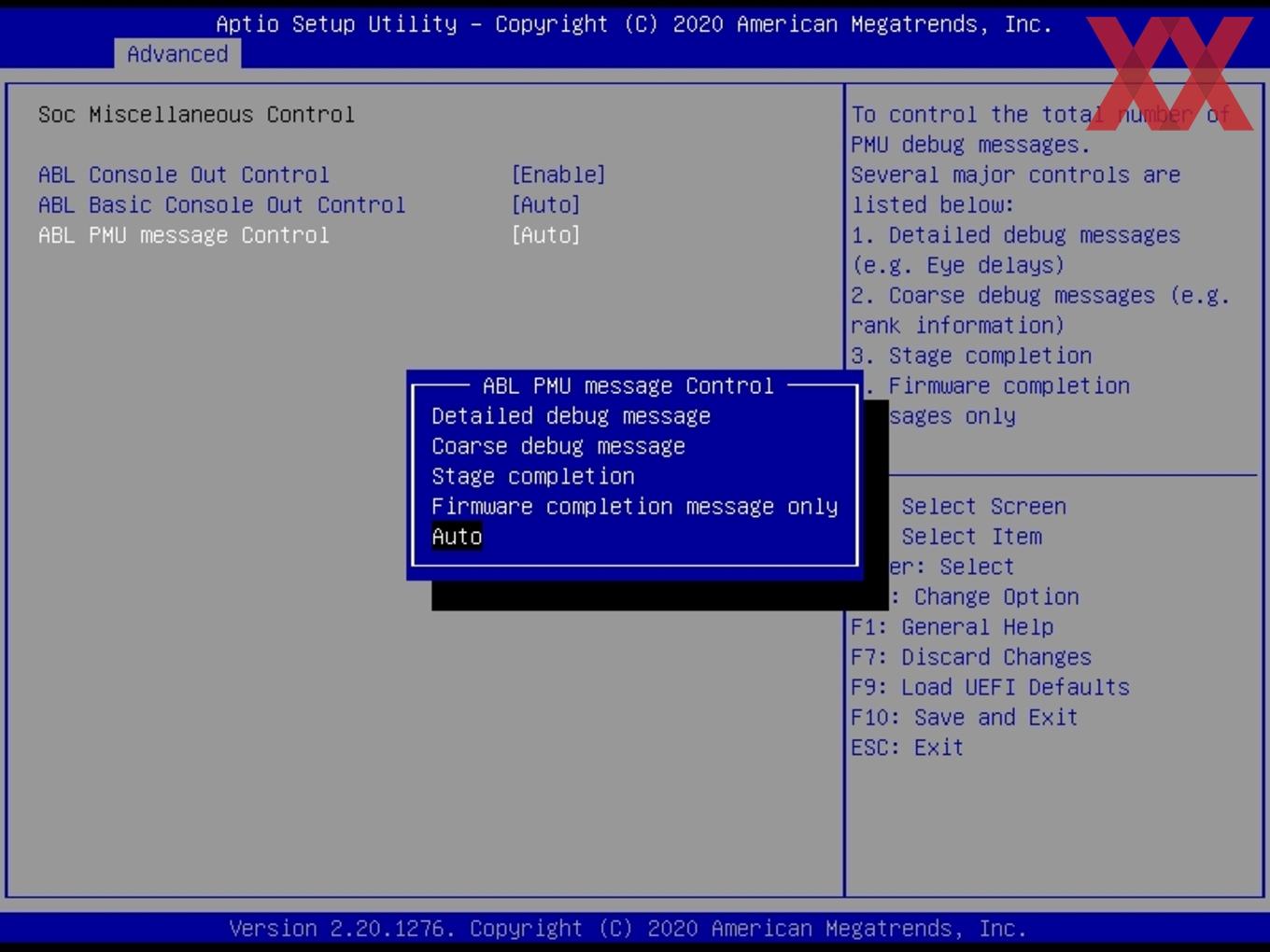This screenshot has width=1270, height=952.
Task: Click ESC: Exit hint
Action: [907, 747]
